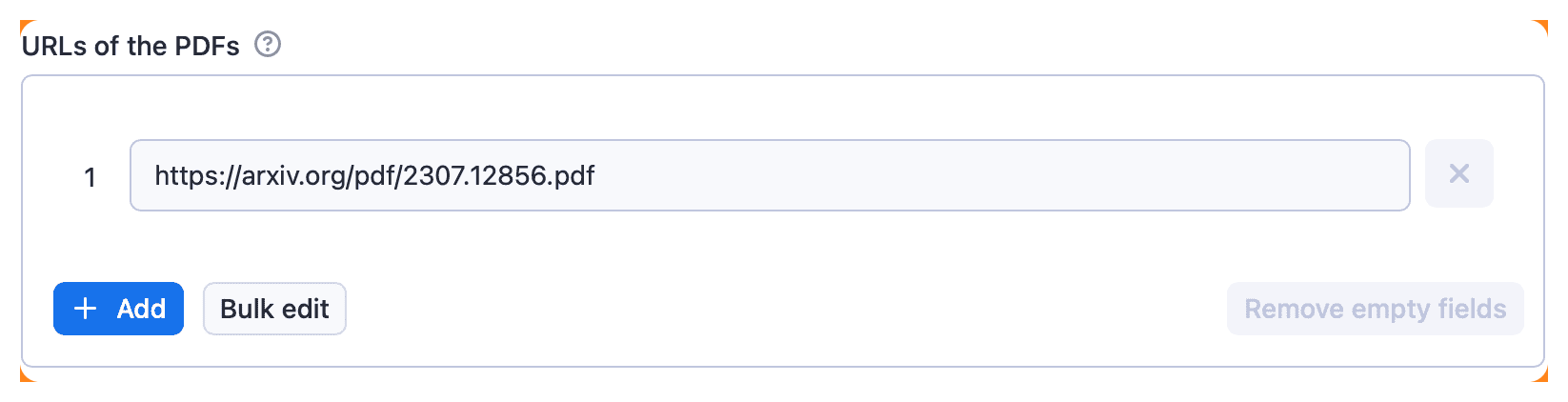Click the arxiv.org URL text
This screenshot has width=1568, height=402.
tap(374, 175)
